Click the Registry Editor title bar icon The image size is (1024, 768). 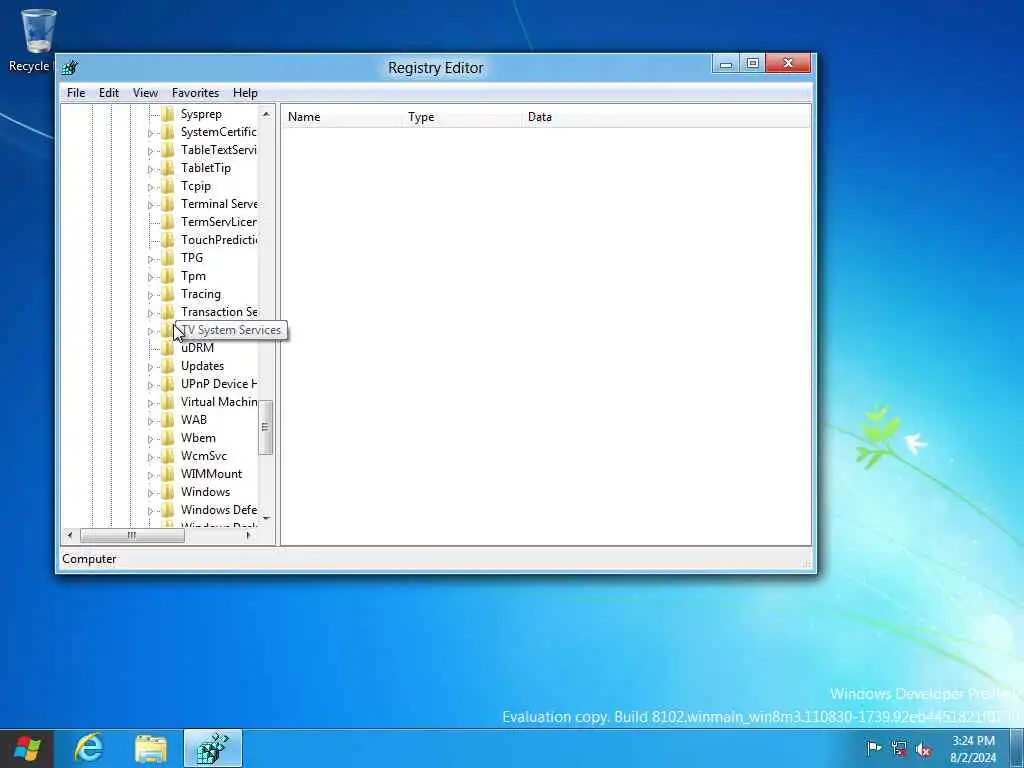tap(69, 67)
